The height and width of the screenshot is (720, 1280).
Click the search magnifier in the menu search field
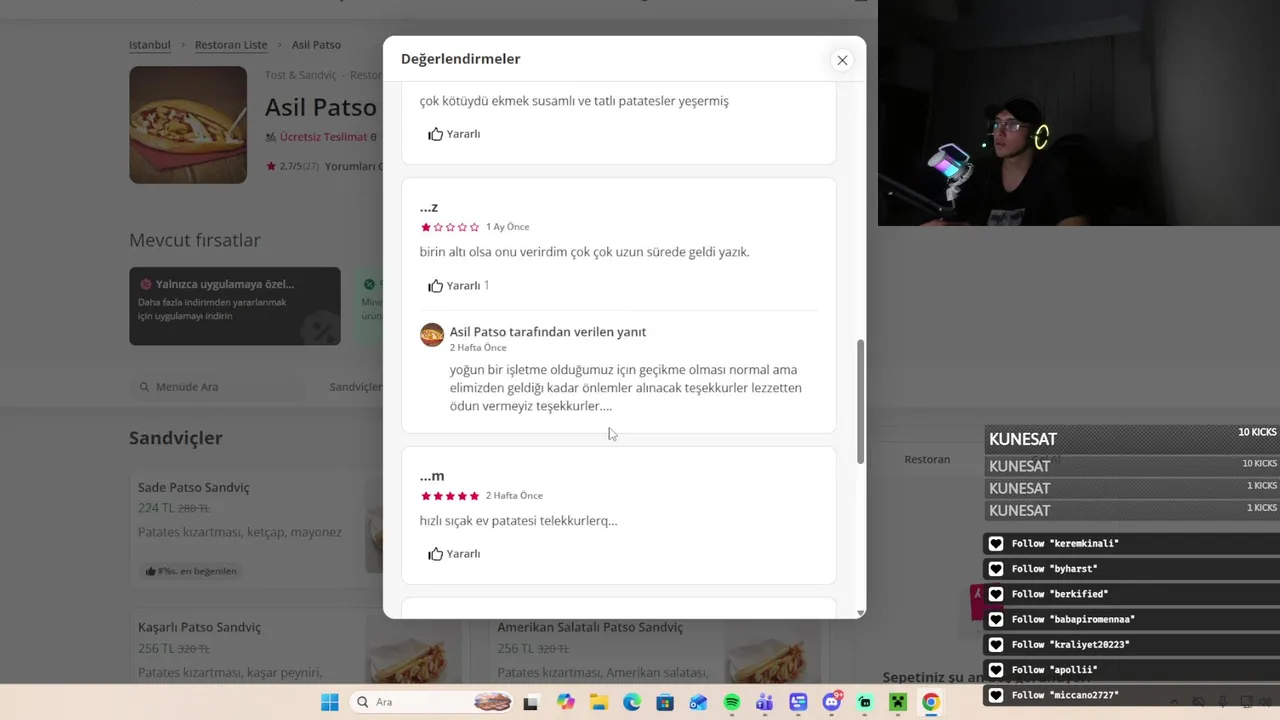click(x=144, y=387)
